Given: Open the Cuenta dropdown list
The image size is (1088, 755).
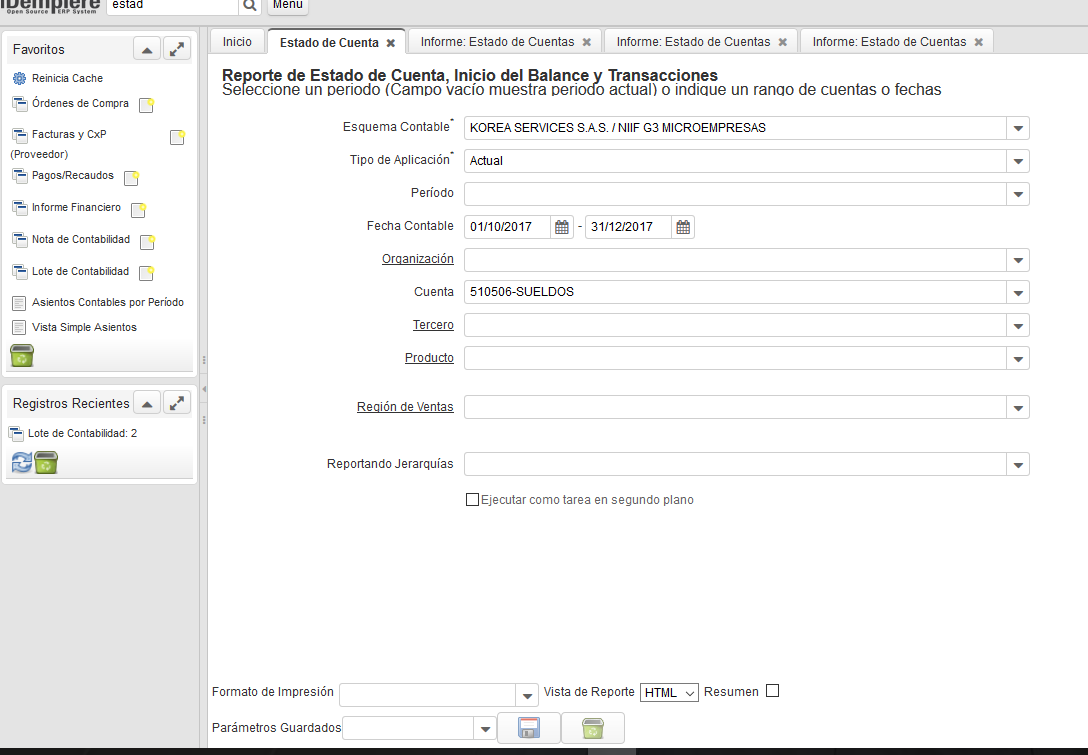Looking at the screenshot, I should [x=1018, y=293].
